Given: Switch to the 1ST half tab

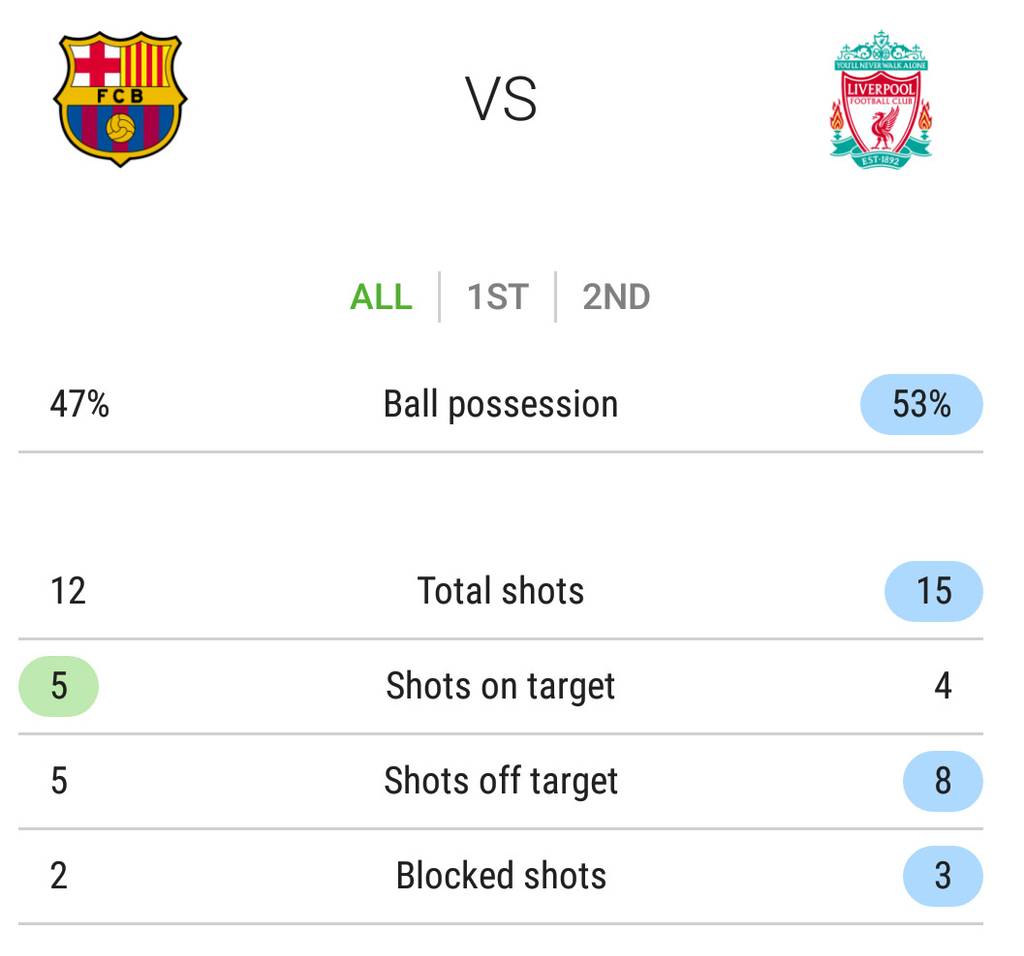Looking at the screenshot, I should (497, 297).
